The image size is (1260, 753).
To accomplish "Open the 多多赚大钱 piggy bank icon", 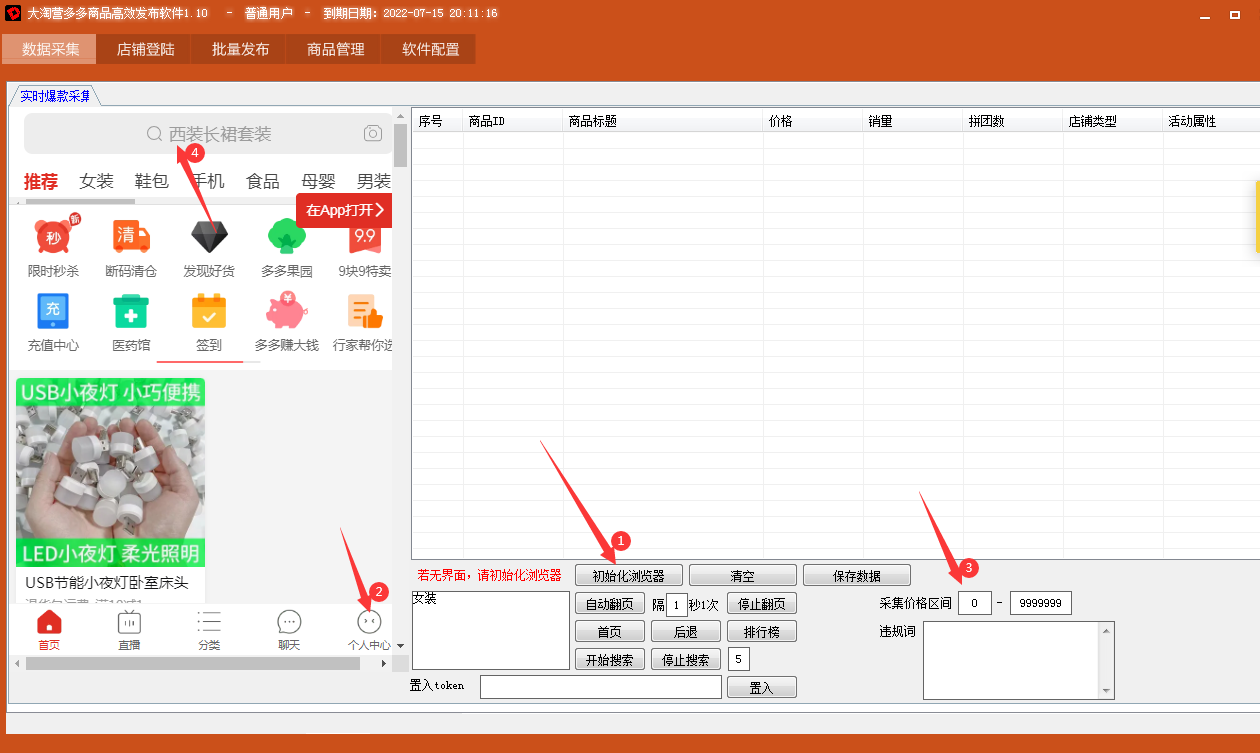I will (287, 322).
